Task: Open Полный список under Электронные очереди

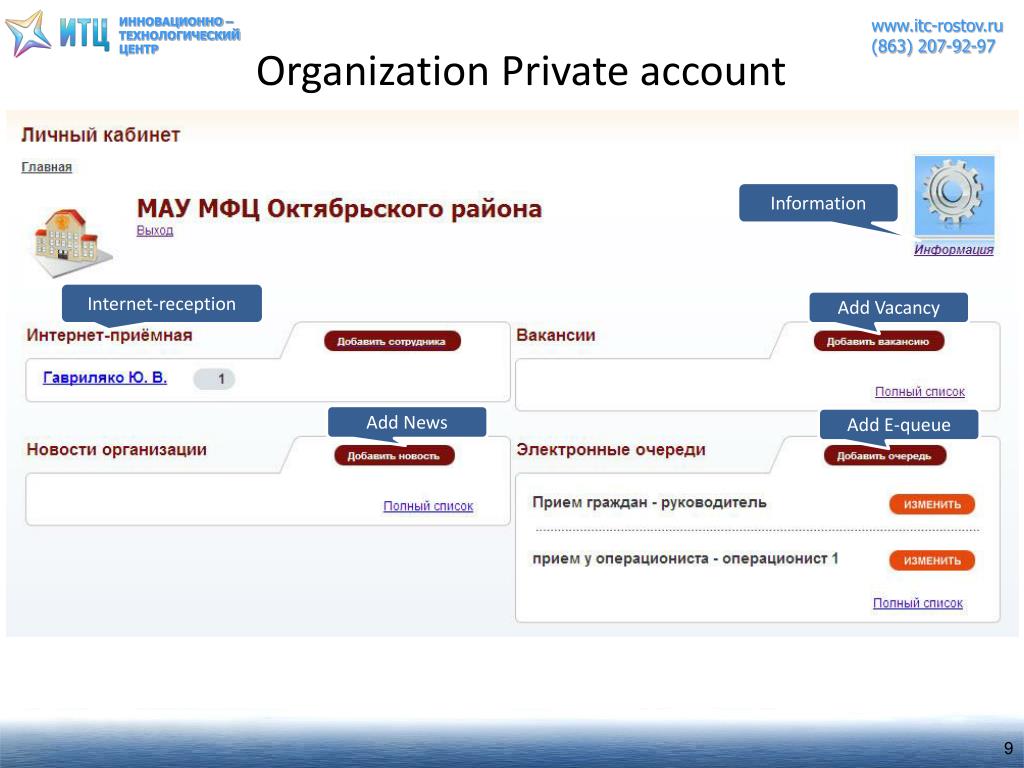Action: [x=918, y=603]
